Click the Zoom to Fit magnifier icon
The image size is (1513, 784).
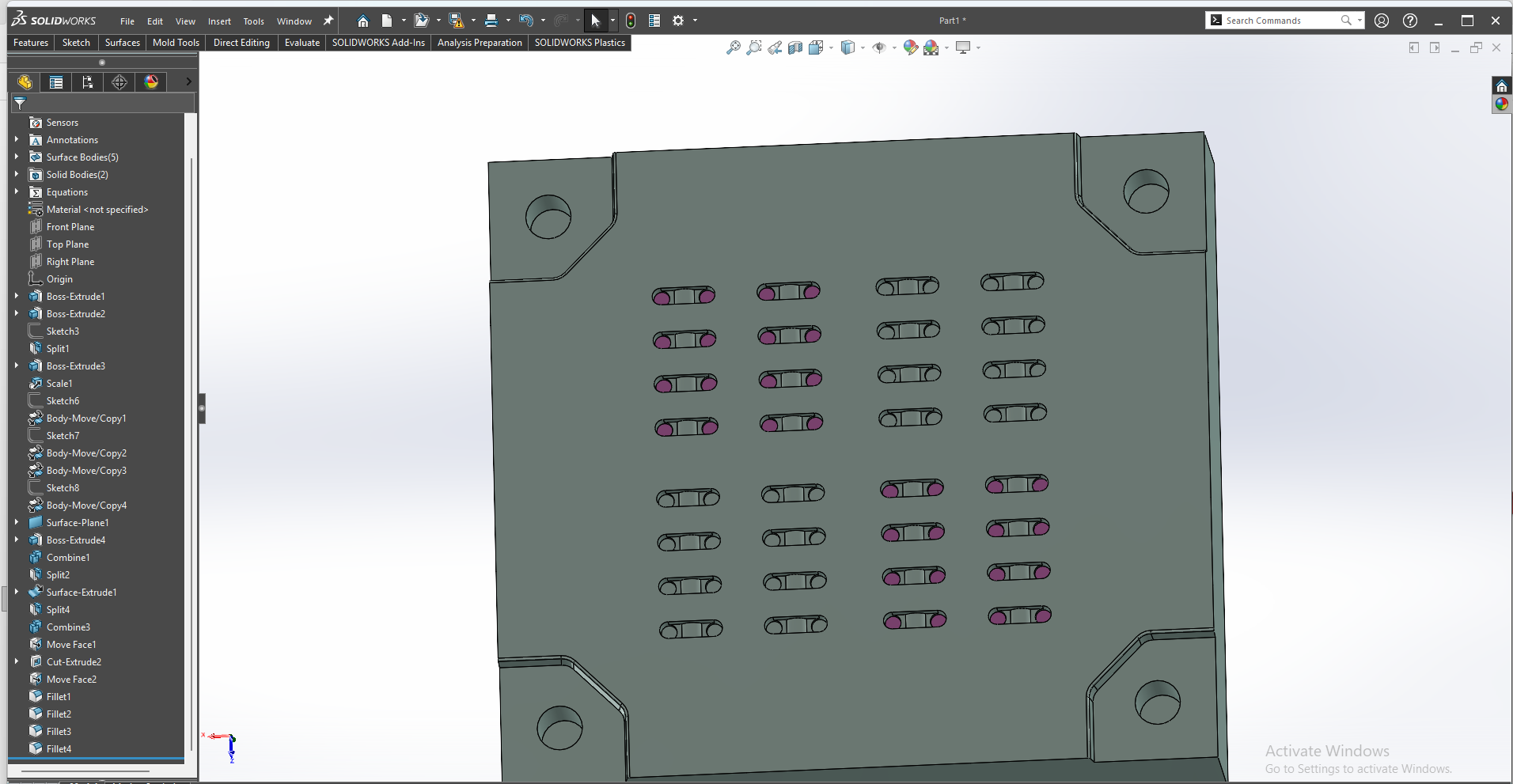tap(734, 48)
